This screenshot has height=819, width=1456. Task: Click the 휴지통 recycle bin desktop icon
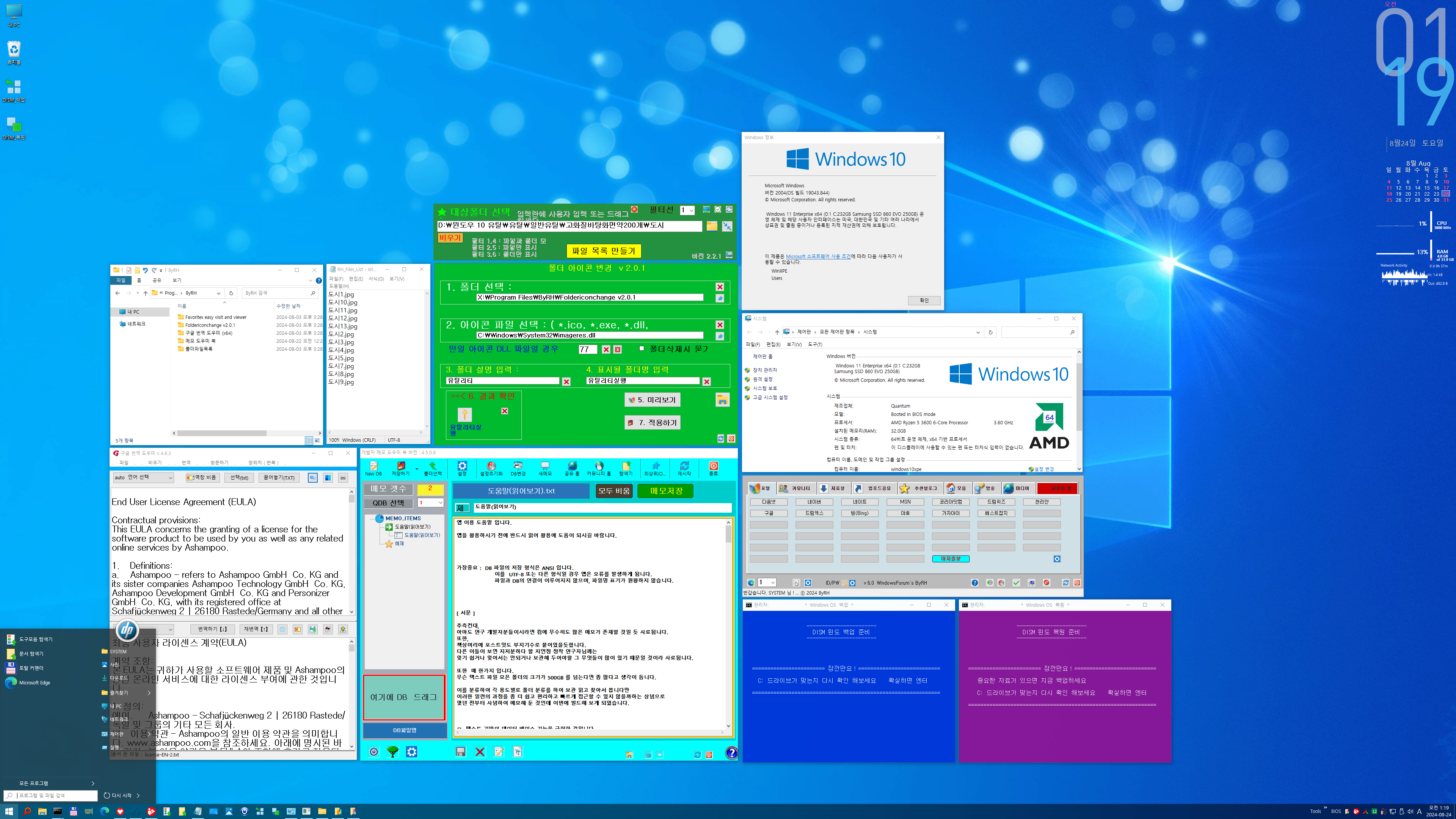click(x=14, y=53)
